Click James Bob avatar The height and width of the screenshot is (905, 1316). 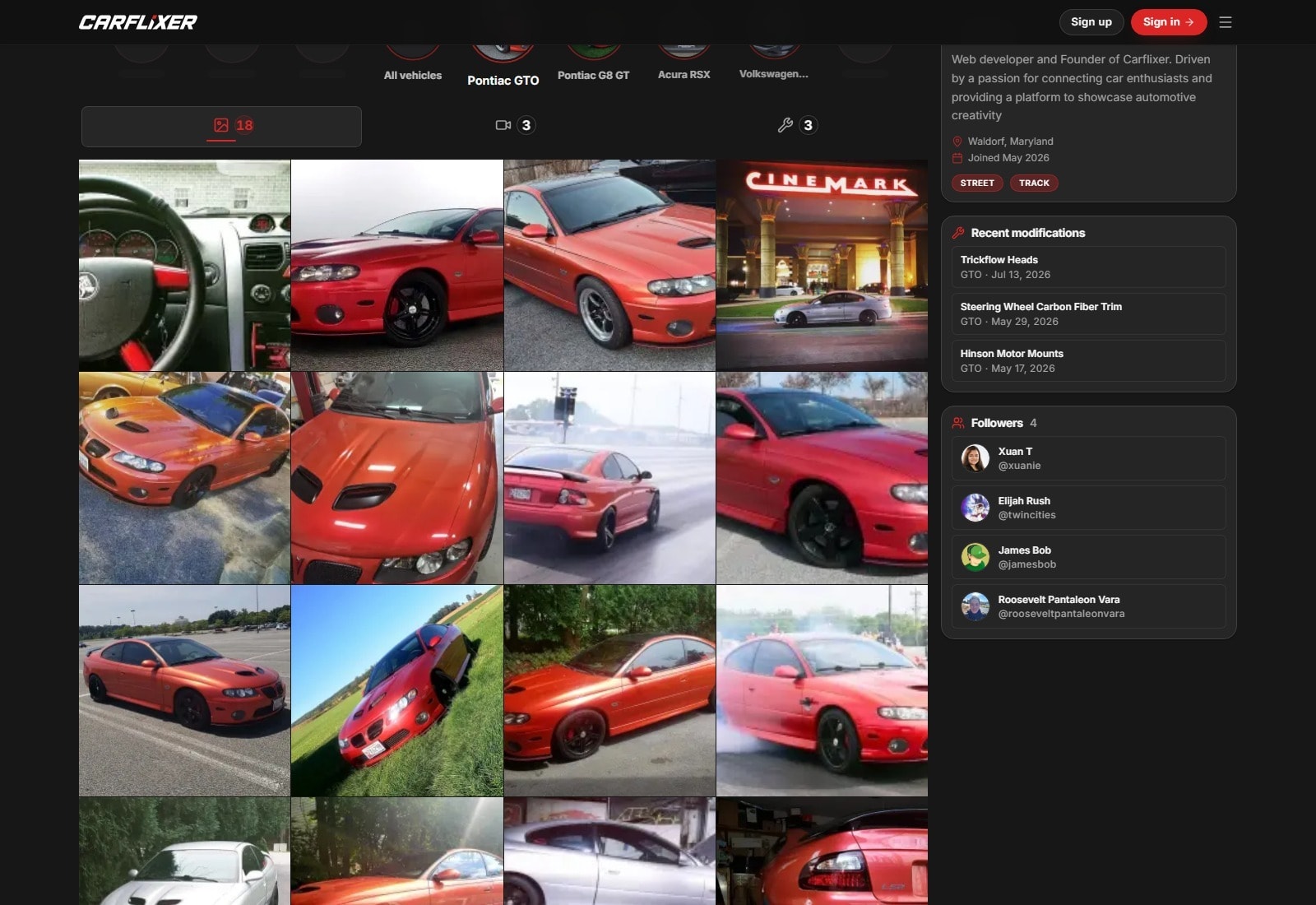point(975,557)
